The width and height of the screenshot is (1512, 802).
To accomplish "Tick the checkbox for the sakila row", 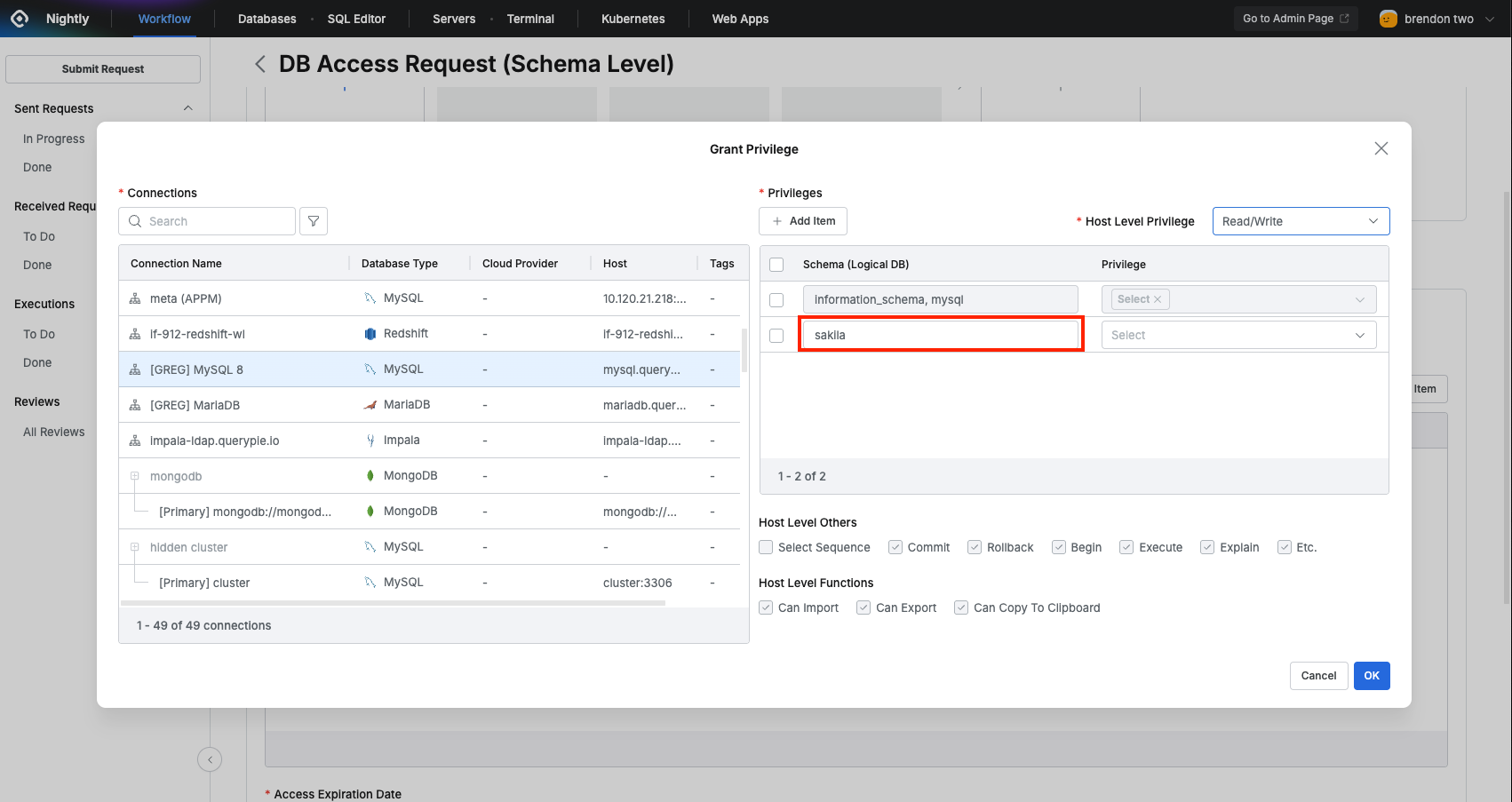I will tap(776, 336).
